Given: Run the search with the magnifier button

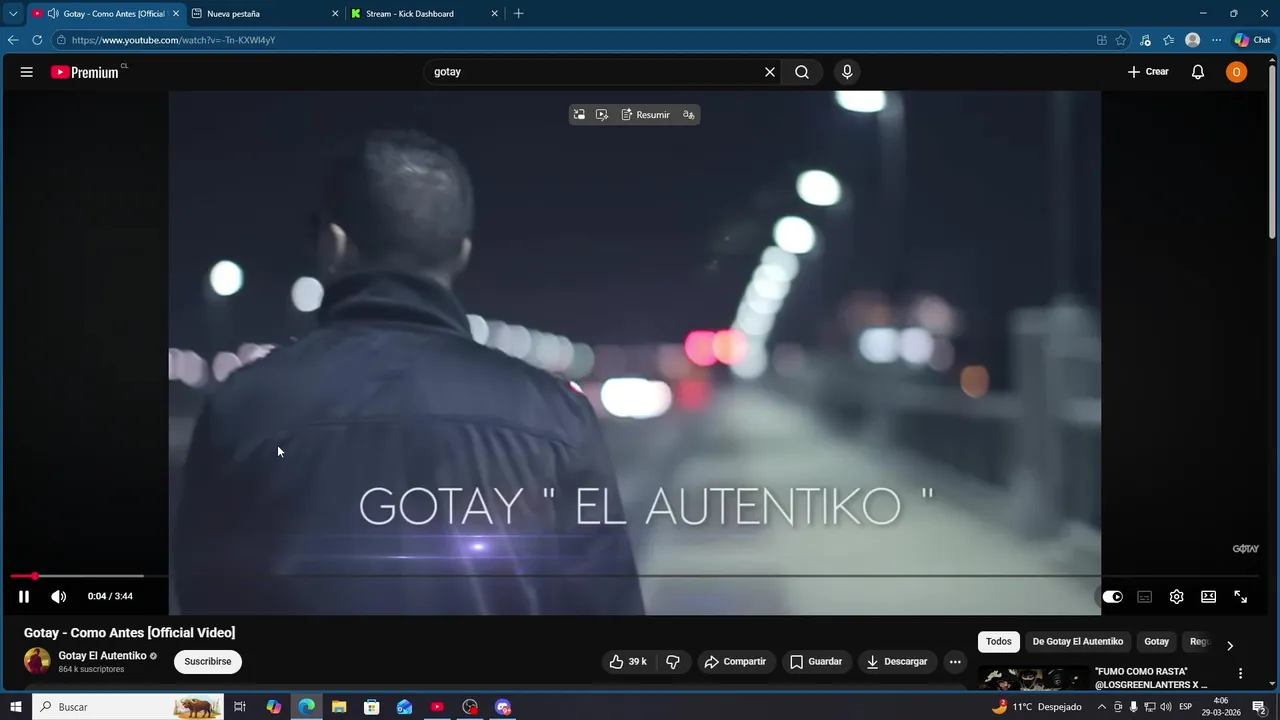Looking at the screenshot, I should [x=802, y=72].
